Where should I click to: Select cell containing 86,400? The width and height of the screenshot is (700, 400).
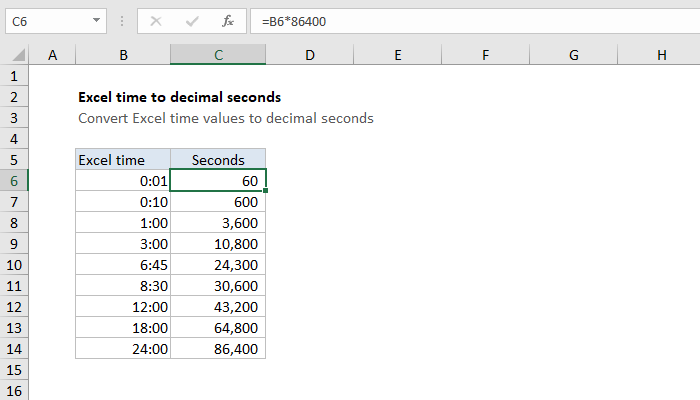[218, 349]
